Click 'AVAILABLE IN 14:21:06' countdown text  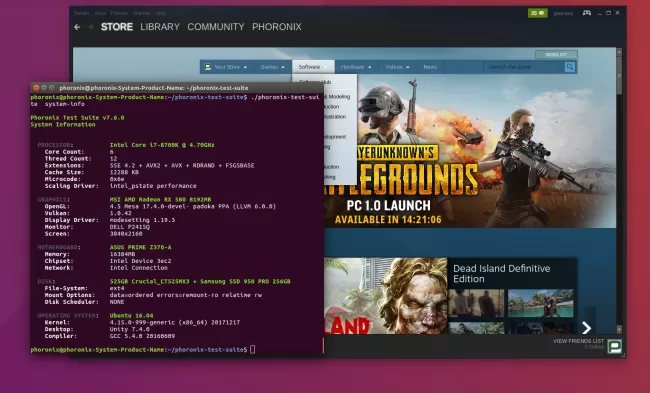pos(388,220)
